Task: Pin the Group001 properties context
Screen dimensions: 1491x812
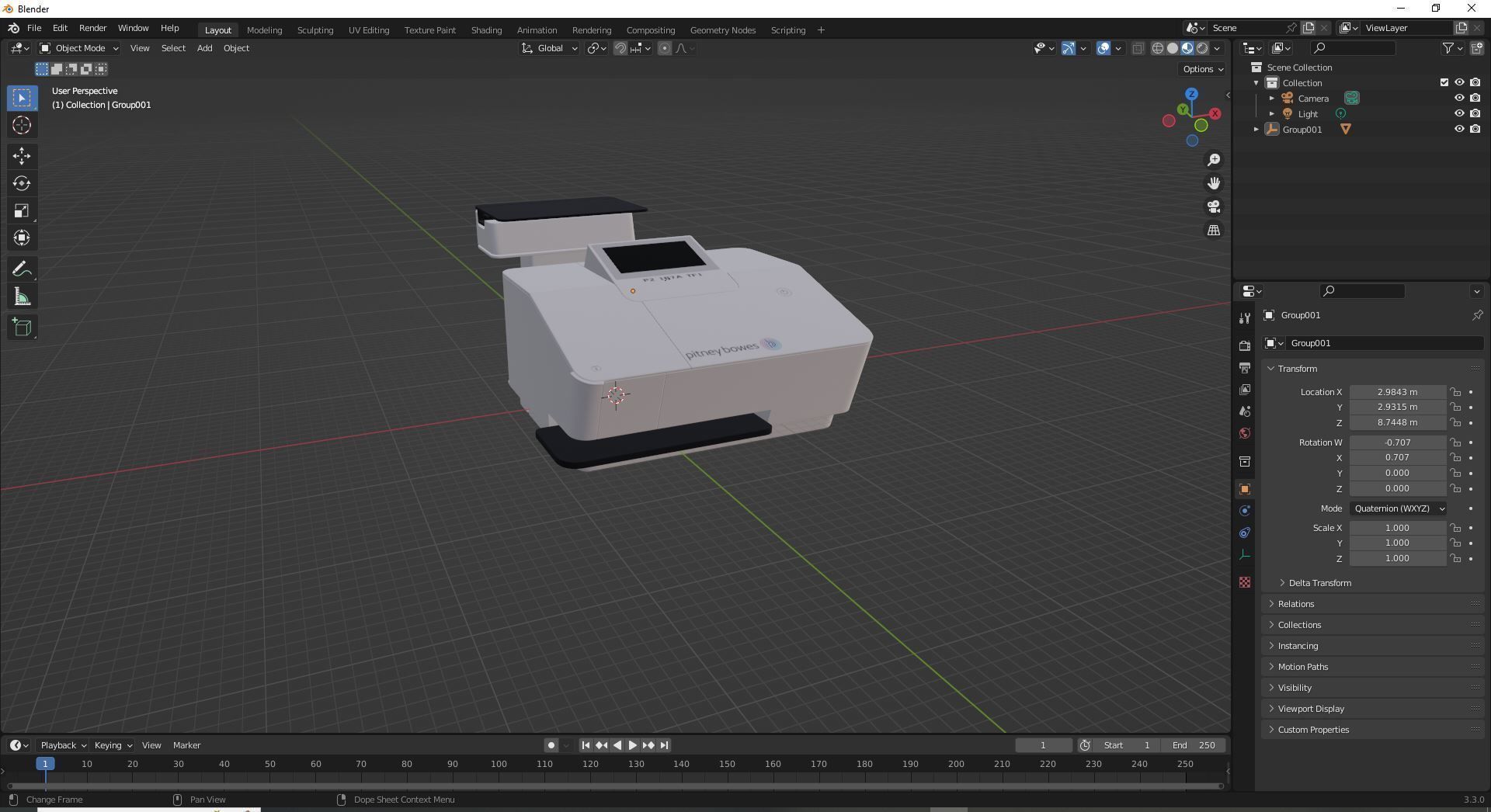Action: [1477, 315]
